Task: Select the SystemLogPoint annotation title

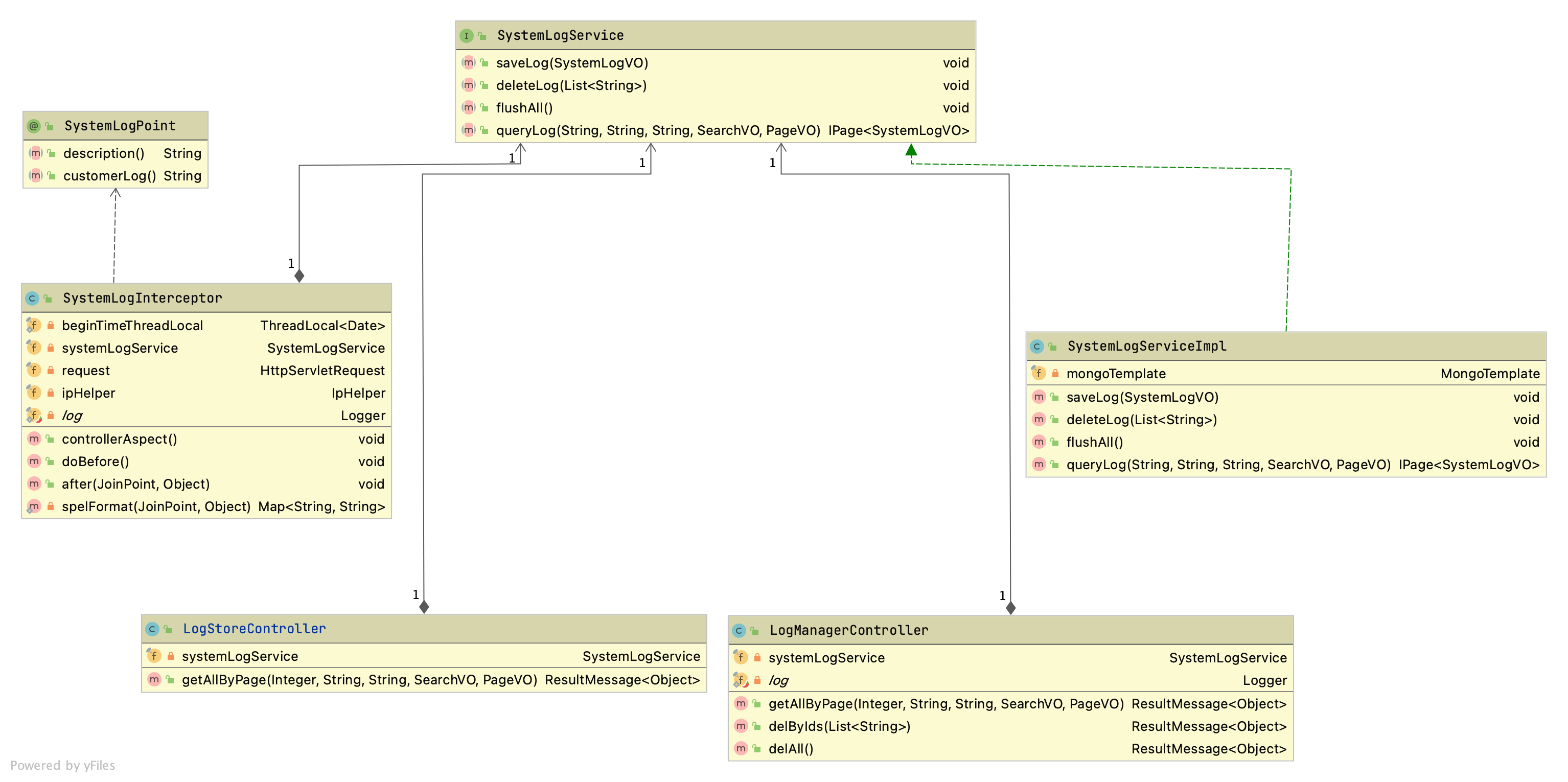Action: point(120,126)
